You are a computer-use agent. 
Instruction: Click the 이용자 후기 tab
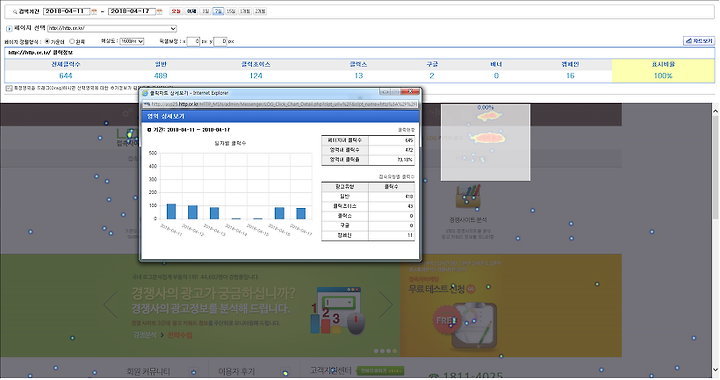tap(236, 371)
